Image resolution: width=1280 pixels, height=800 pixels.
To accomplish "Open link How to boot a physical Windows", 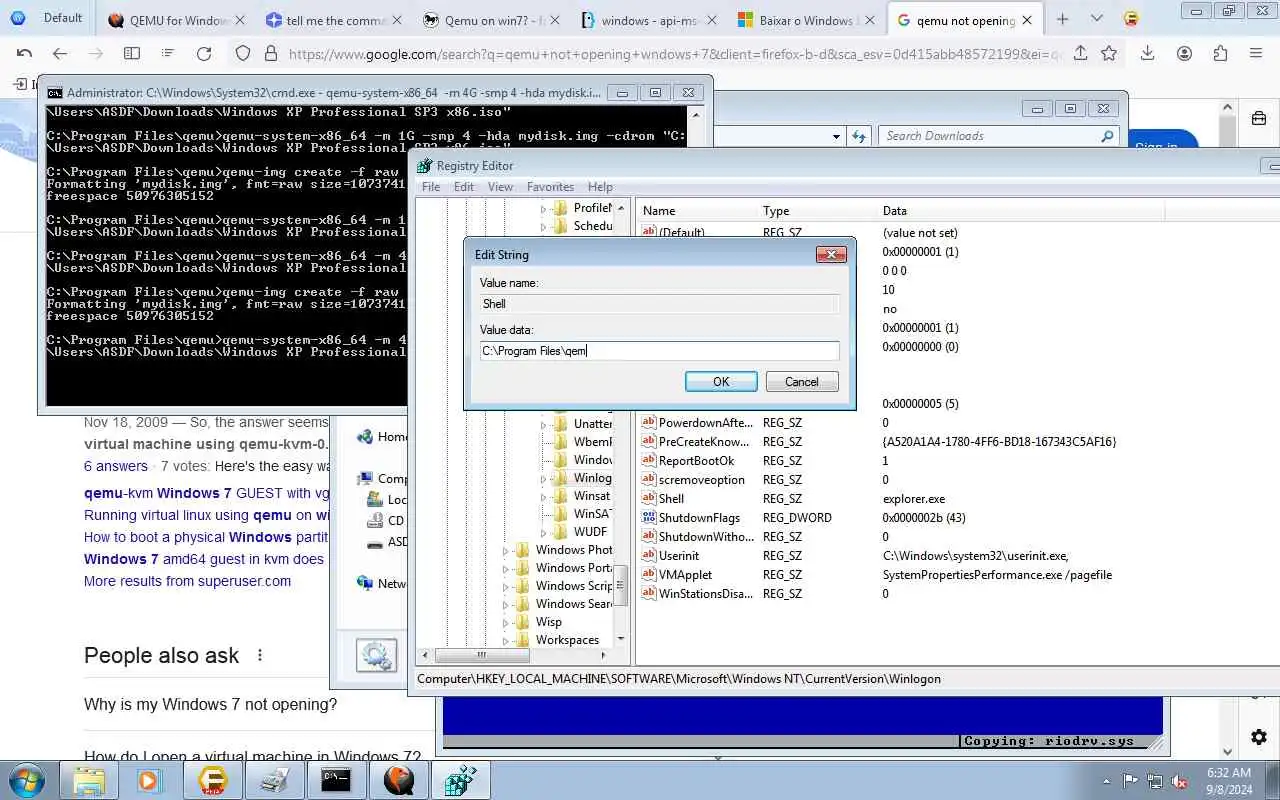I will pos(206,537).
